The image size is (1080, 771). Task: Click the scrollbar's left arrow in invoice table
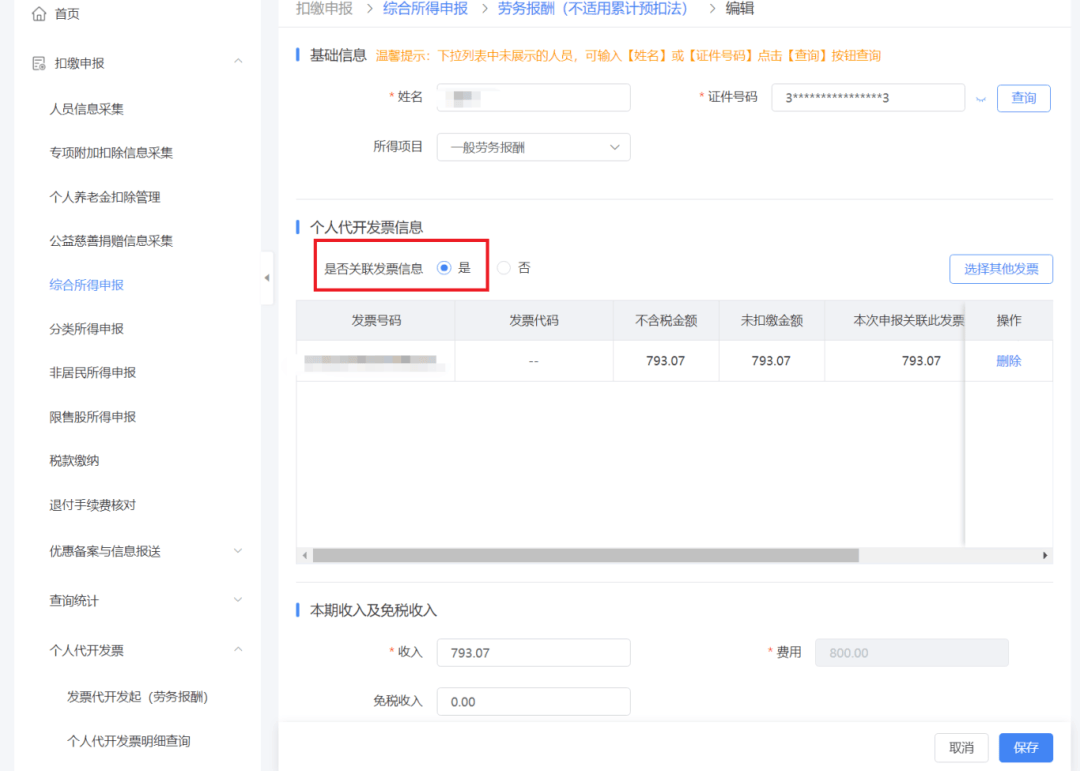pyautogui.click(x=303, y=555)
